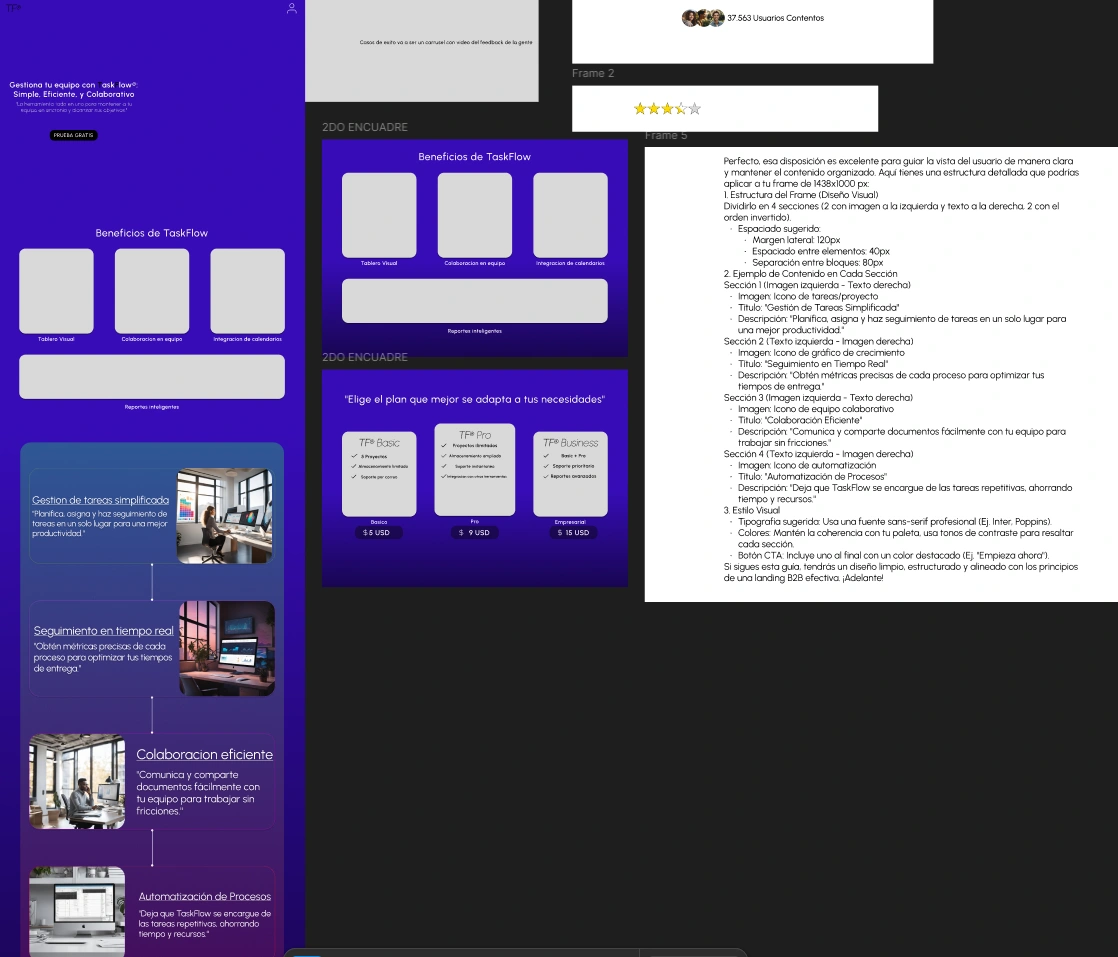The height and width of the screenshot is (957, 1118).
Task: Select Reportes inteligentes wide card in 2DO ENCUADRE frame
Action: click(475, 301)
